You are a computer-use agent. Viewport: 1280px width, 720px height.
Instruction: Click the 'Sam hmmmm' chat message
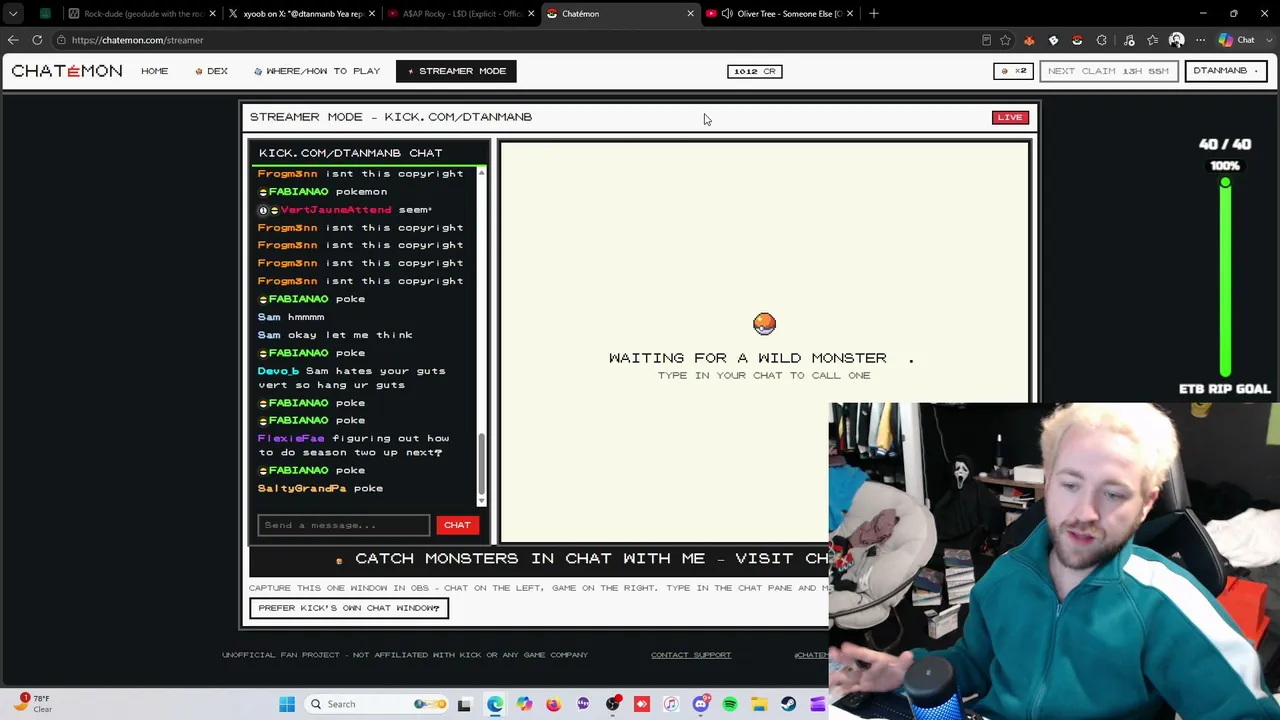click(291, 317)
